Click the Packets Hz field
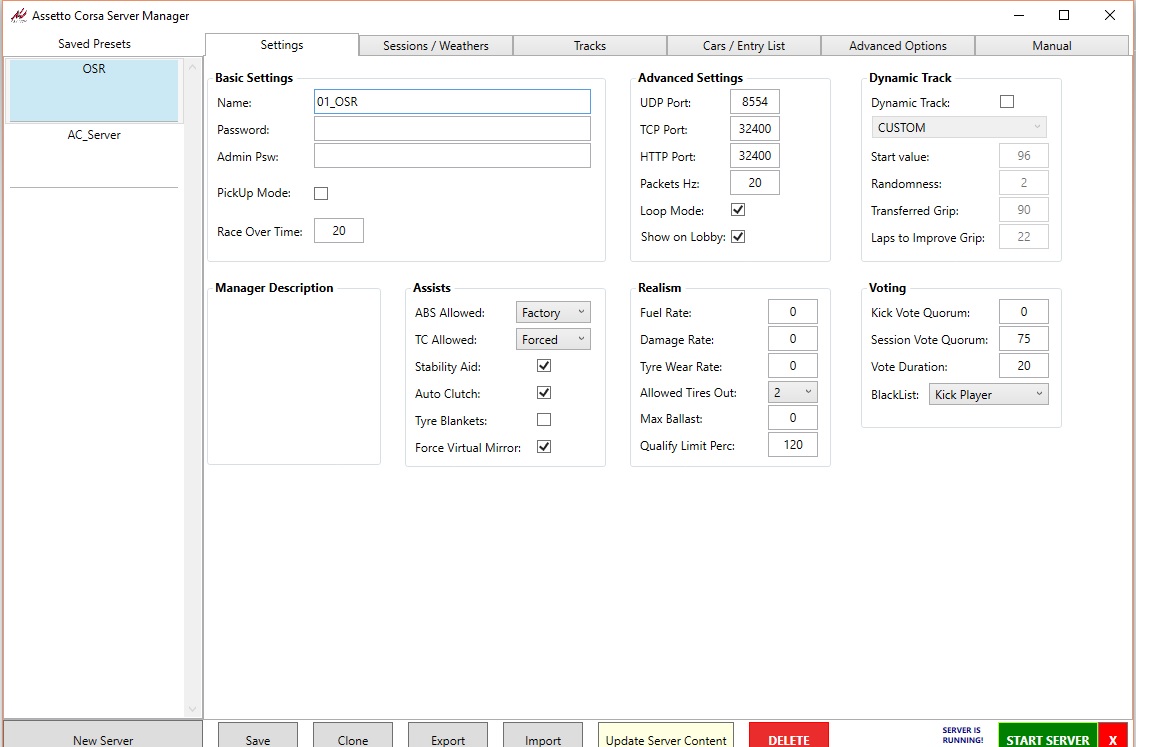 755,183
